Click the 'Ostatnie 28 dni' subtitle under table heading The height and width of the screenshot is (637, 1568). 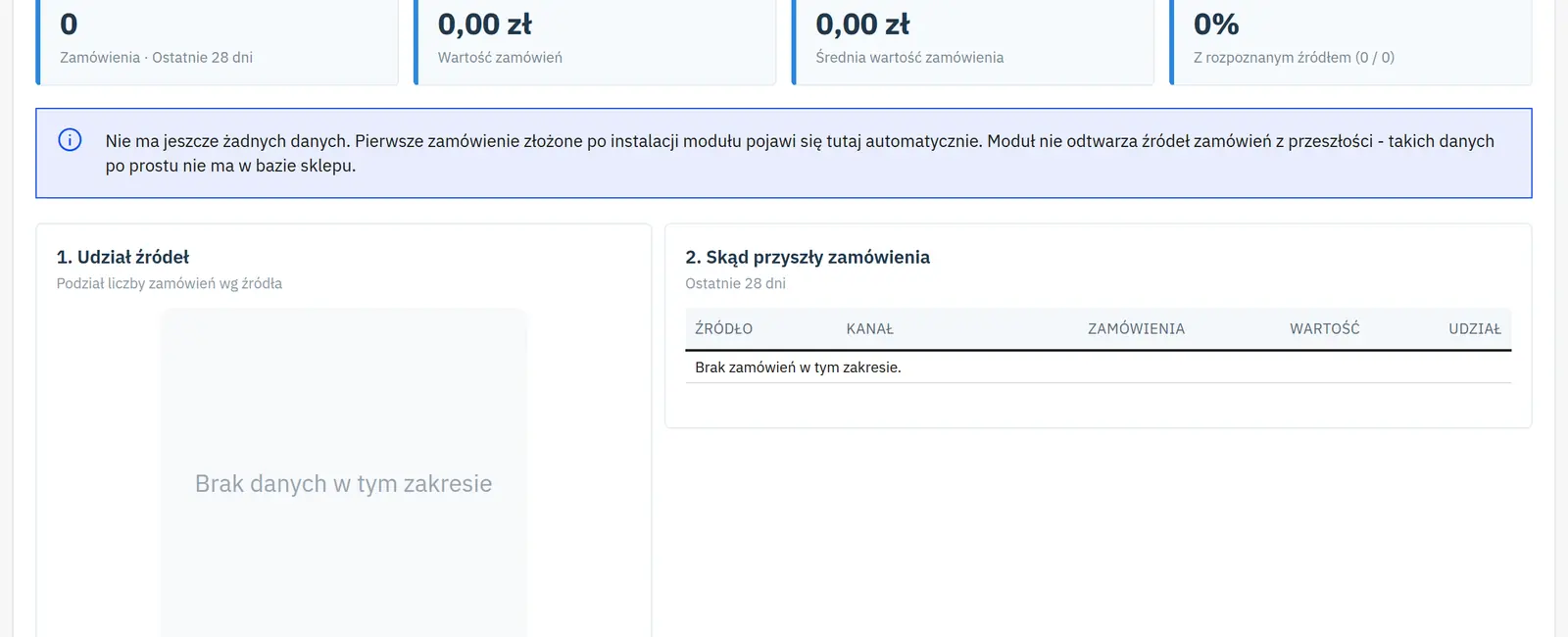click(735, 283)
